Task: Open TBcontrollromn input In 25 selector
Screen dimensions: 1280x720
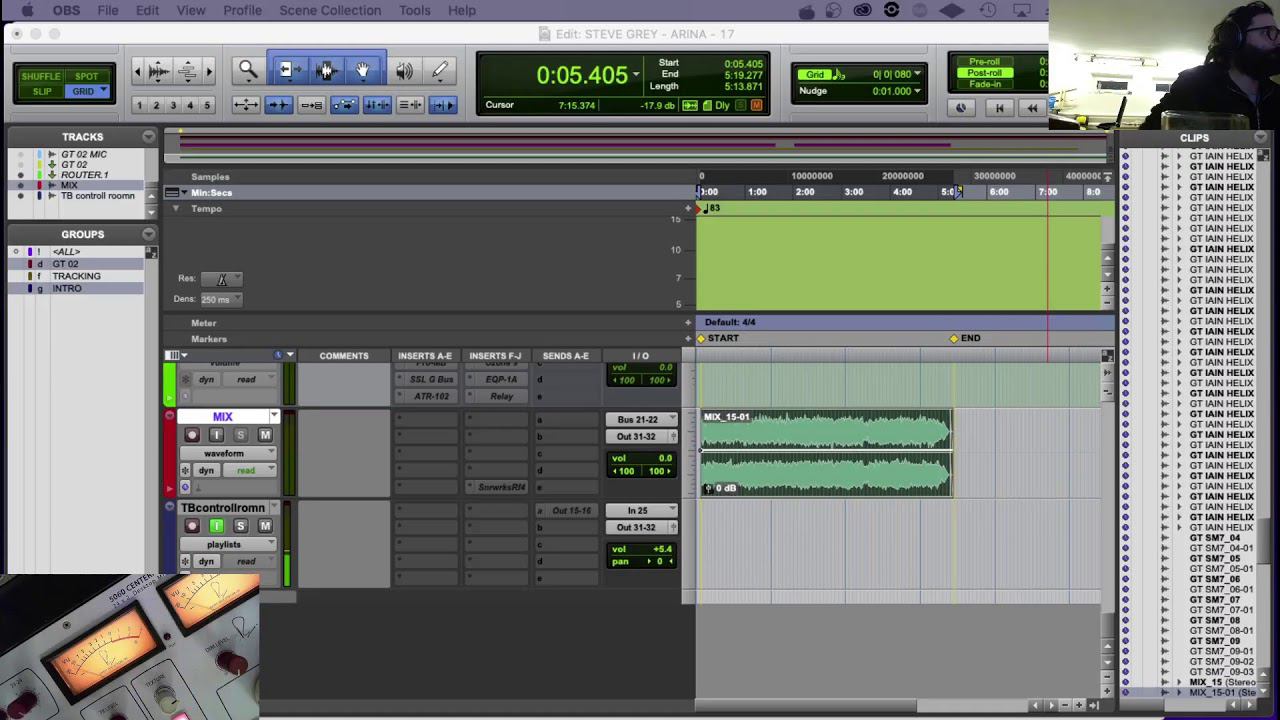Action: 640,511
